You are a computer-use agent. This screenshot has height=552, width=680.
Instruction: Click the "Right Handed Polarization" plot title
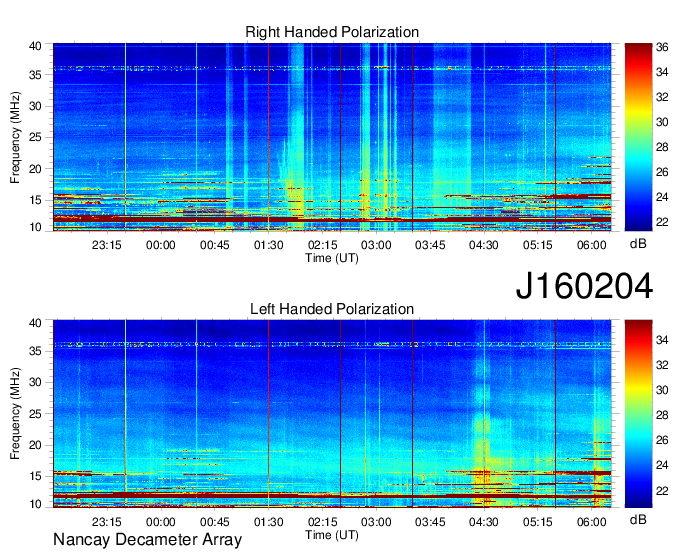332,32
